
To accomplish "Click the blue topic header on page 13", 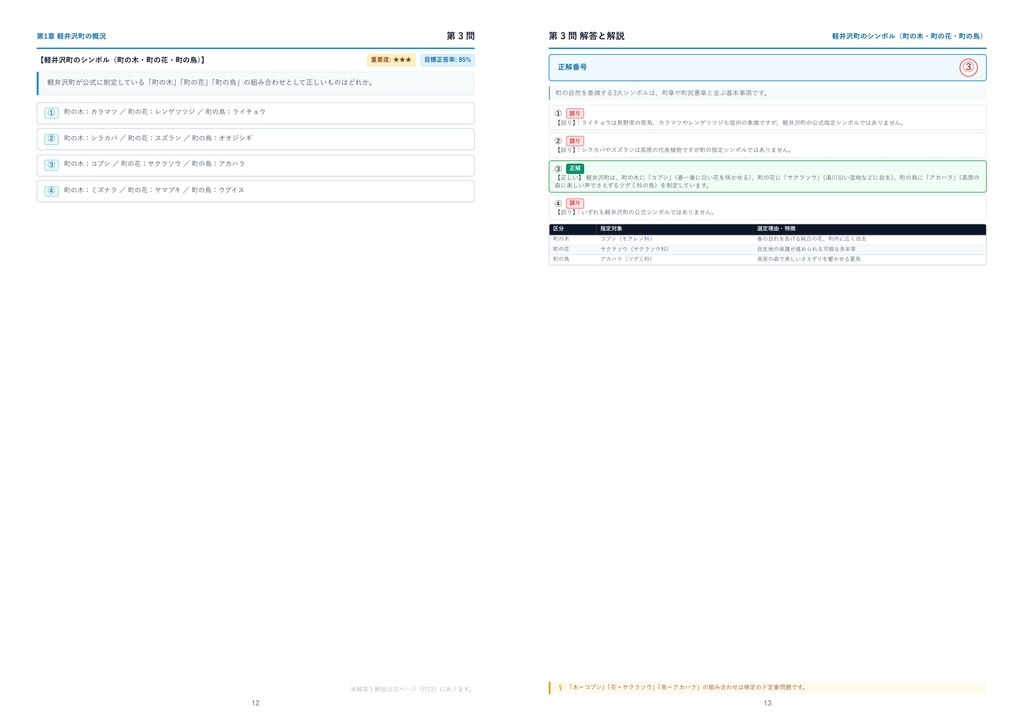I will pos(908,37).
